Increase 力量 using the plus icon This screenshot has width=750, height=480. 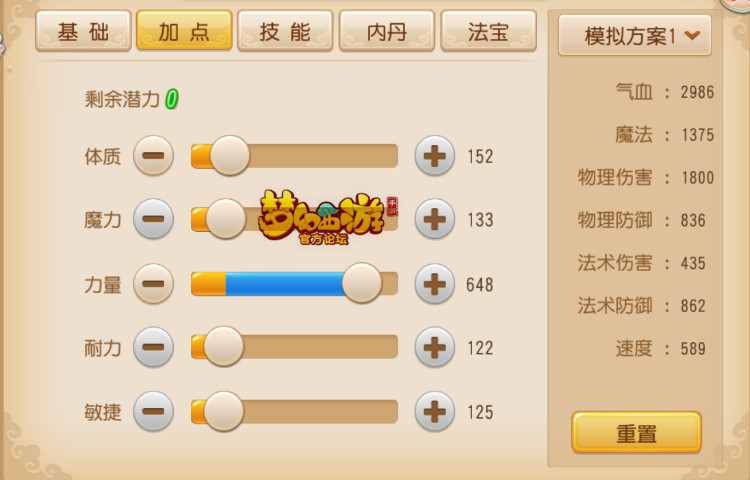coord(434,284)
